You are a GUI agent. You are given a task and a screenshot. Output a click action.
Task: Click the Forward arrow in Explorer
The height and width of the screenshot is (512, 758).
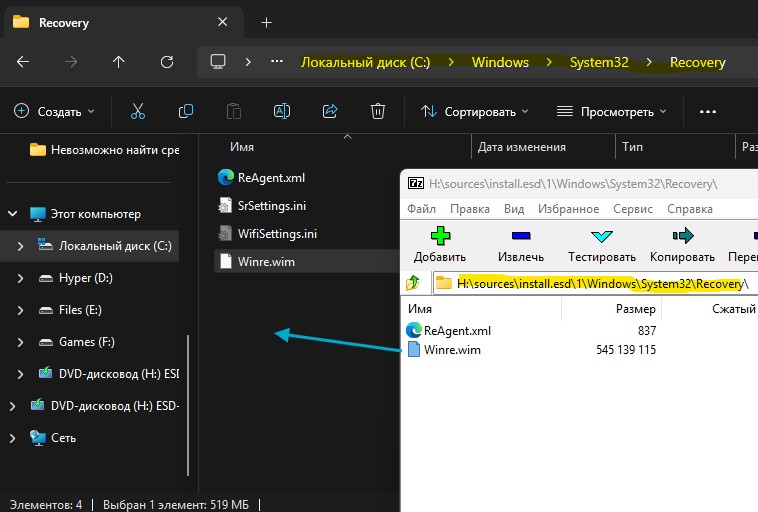pos(71,62)
